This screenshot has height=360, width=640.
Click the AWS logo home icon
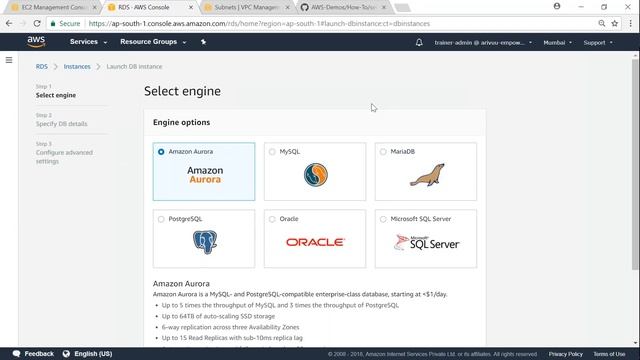tap(36, 42)
